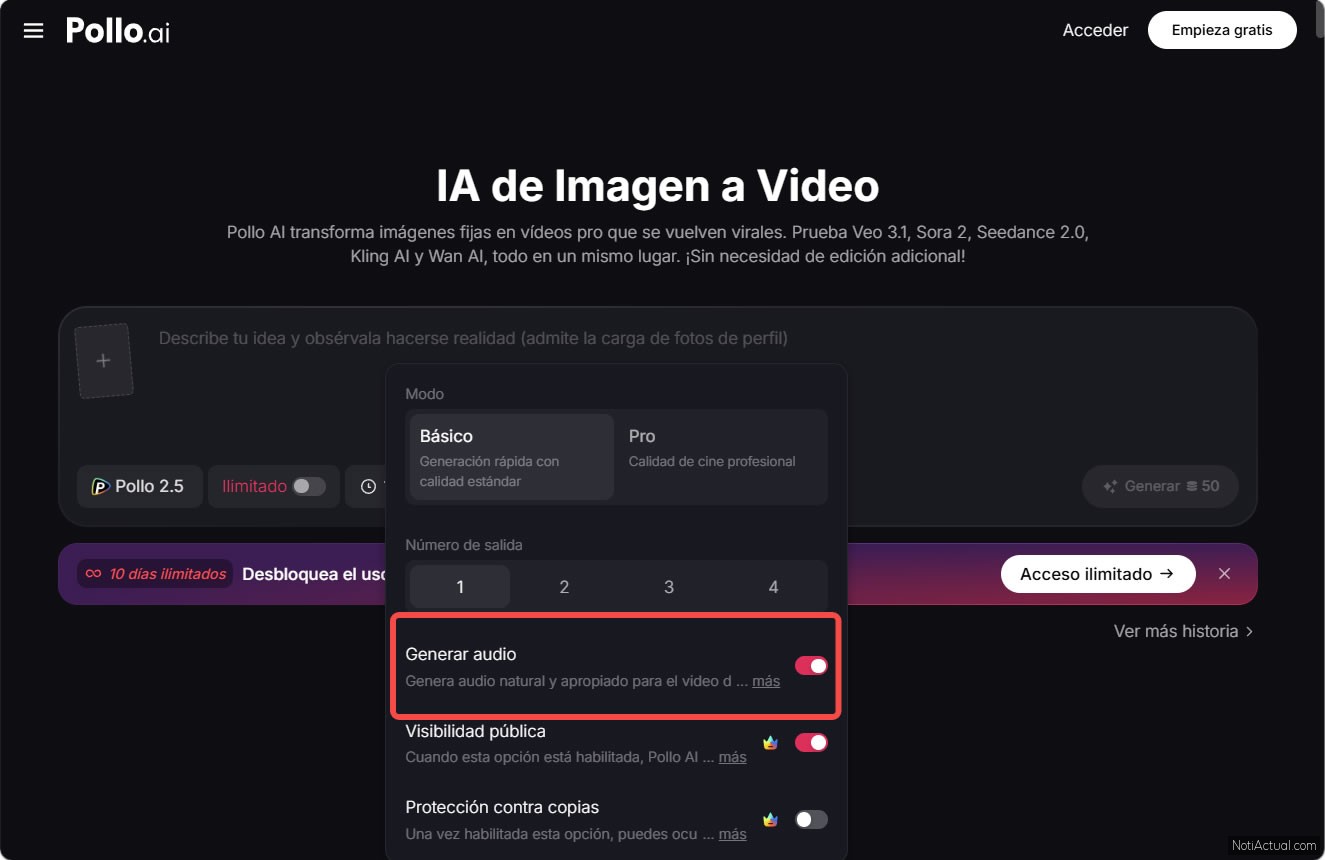Image resolution: width=1325 pixels, height=860 pixels.
Task: Enable the Protección contra copias toggle
Action: point(811,820)
